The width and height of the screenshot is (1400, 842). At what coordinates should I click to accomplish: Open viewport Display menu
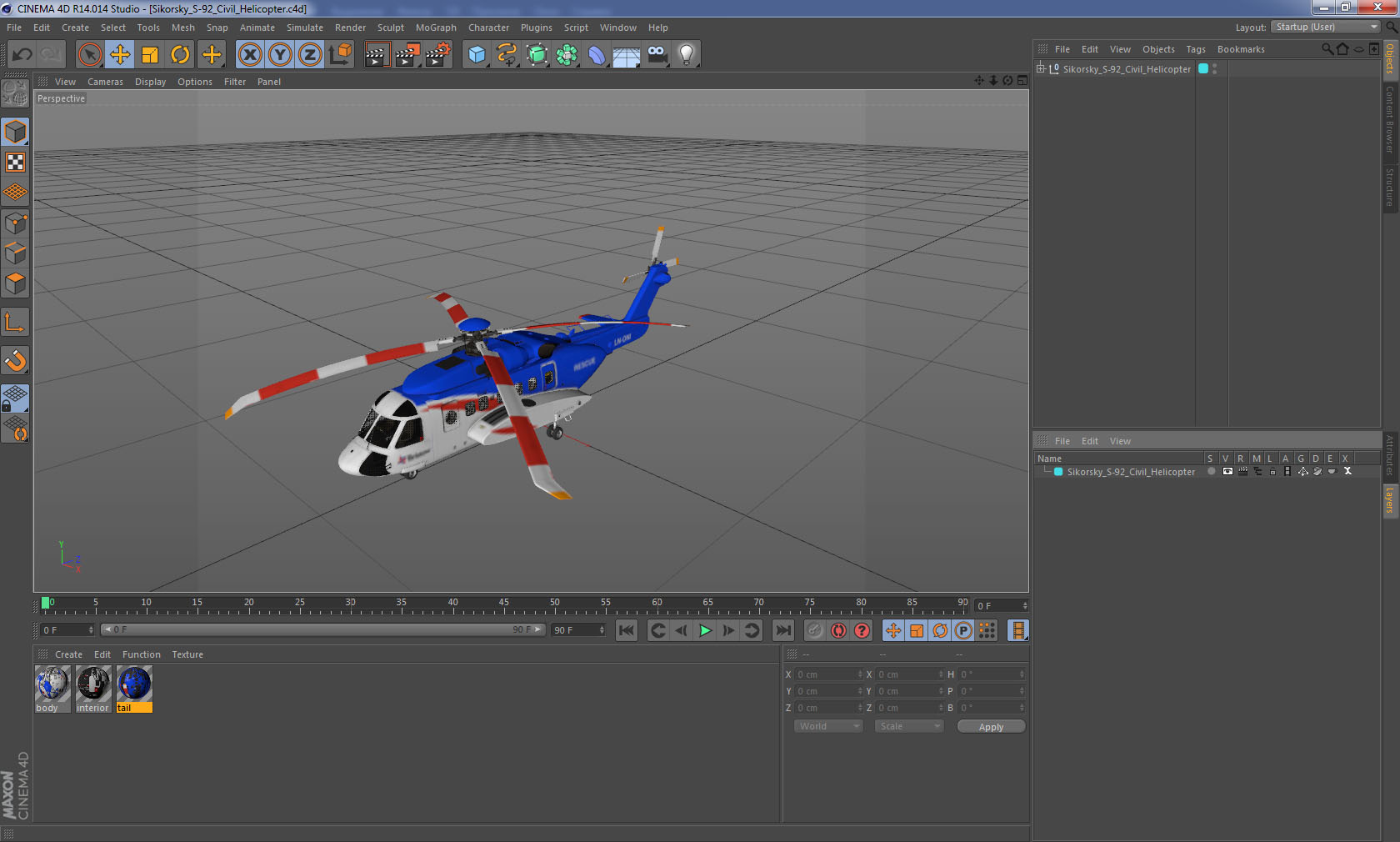point(150,82)
